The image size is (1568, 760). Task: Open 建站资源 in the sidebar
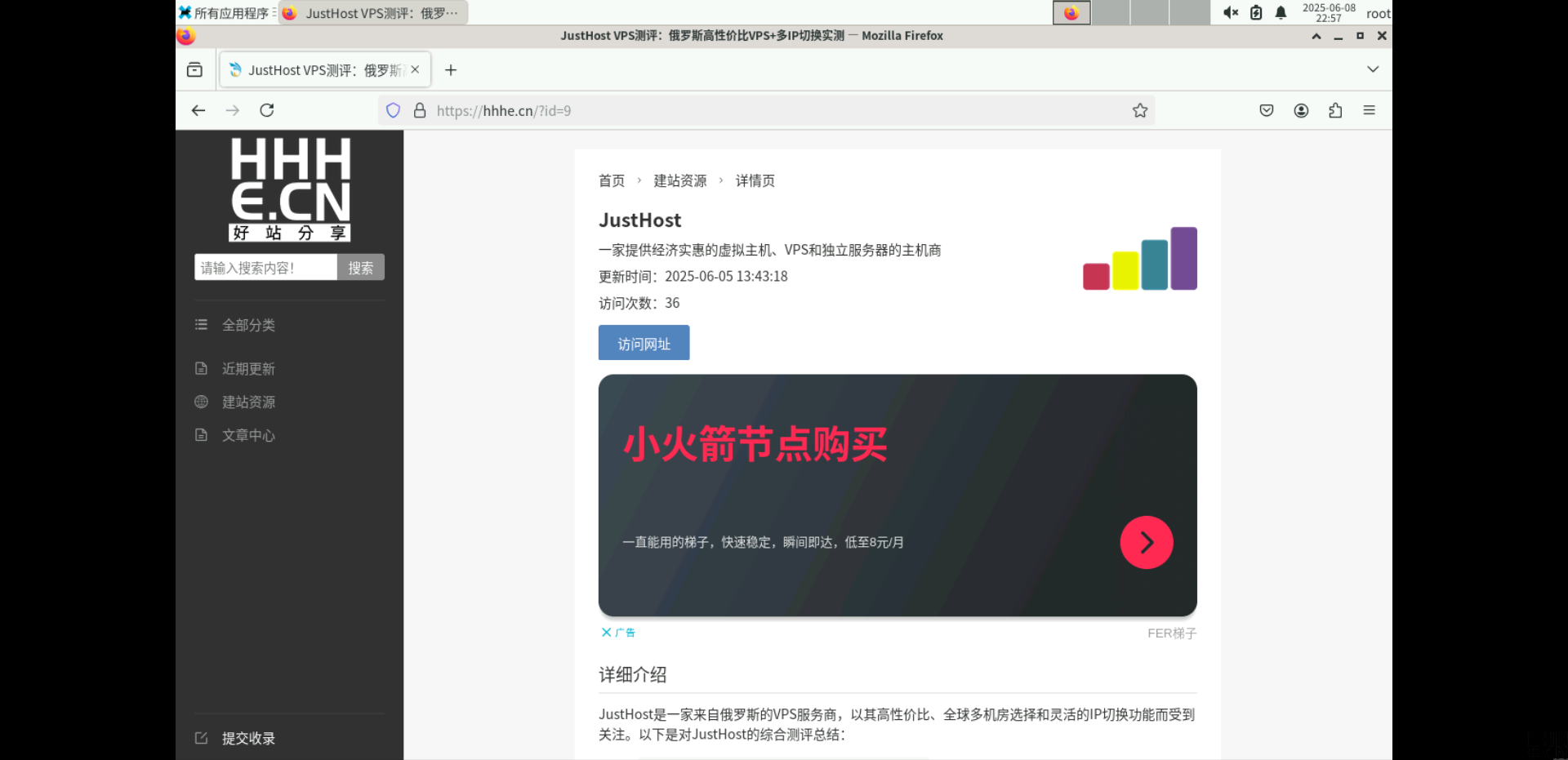click(248, 402)
